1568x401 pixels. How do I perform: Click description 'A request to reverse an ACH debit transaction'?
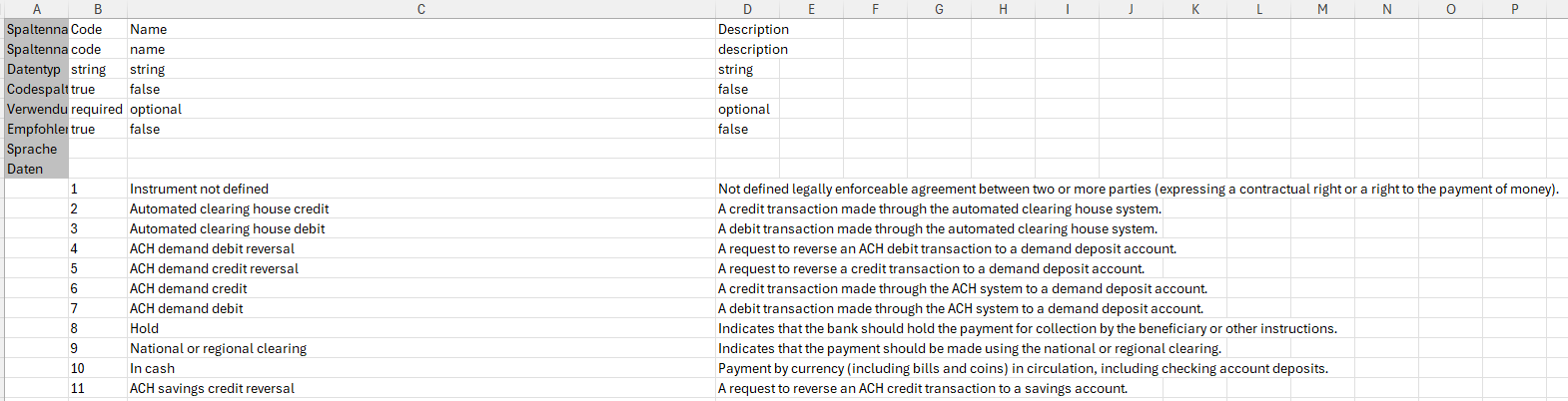(x=947, y=248)
